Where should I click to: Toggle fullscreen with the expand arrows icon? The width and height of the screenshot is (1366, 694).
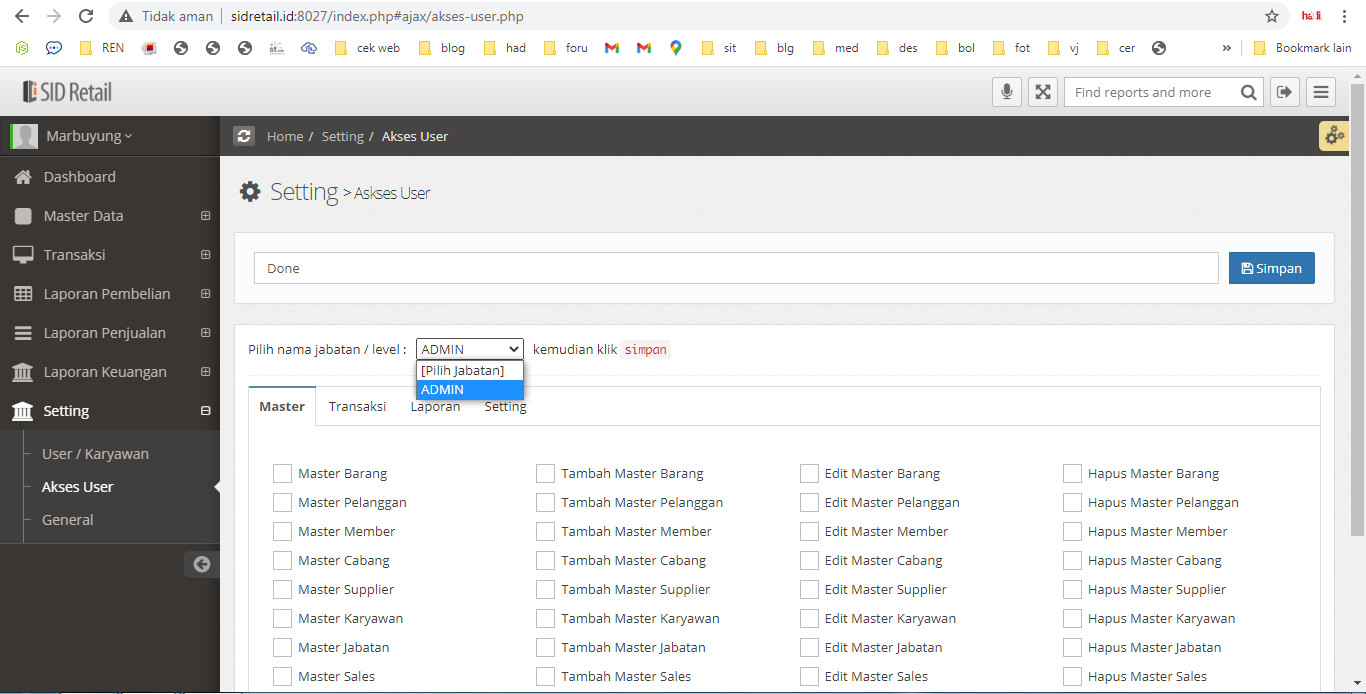[x=1042, y=92]
